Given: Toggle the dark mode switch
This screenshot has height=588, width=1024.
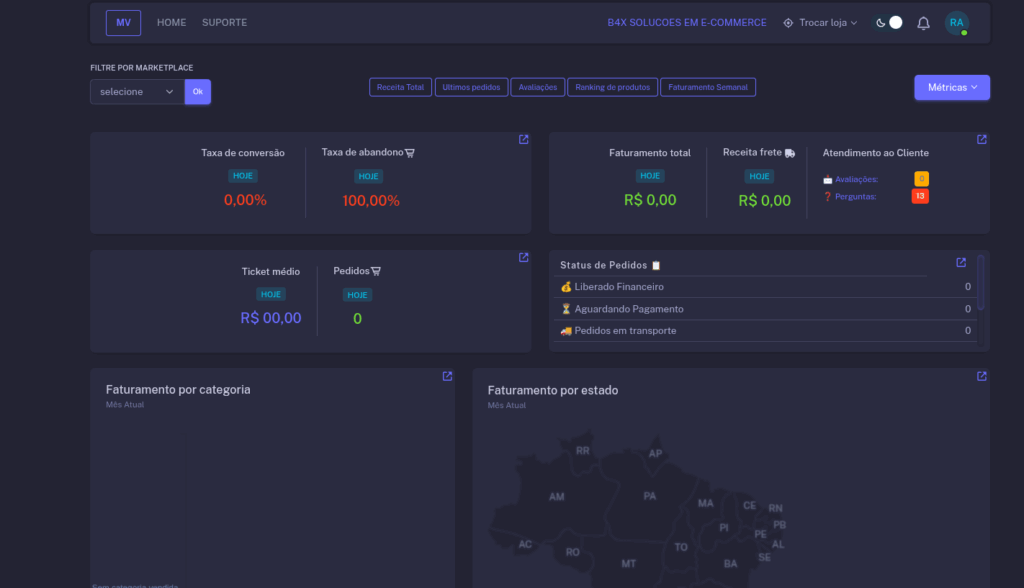Looking at the screenshot, I should [890, 23].
